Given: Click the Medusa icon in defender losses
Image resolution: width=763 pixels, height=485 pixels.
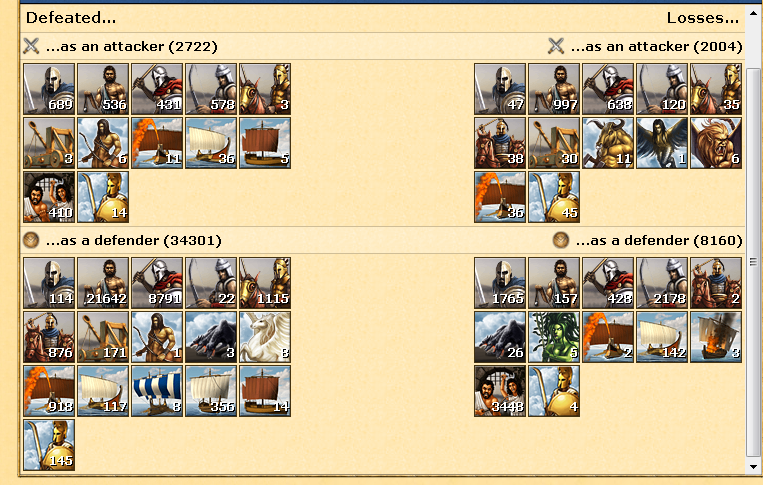Looking at the screenshot, I should pyautogui.click(x=554, y=337).
